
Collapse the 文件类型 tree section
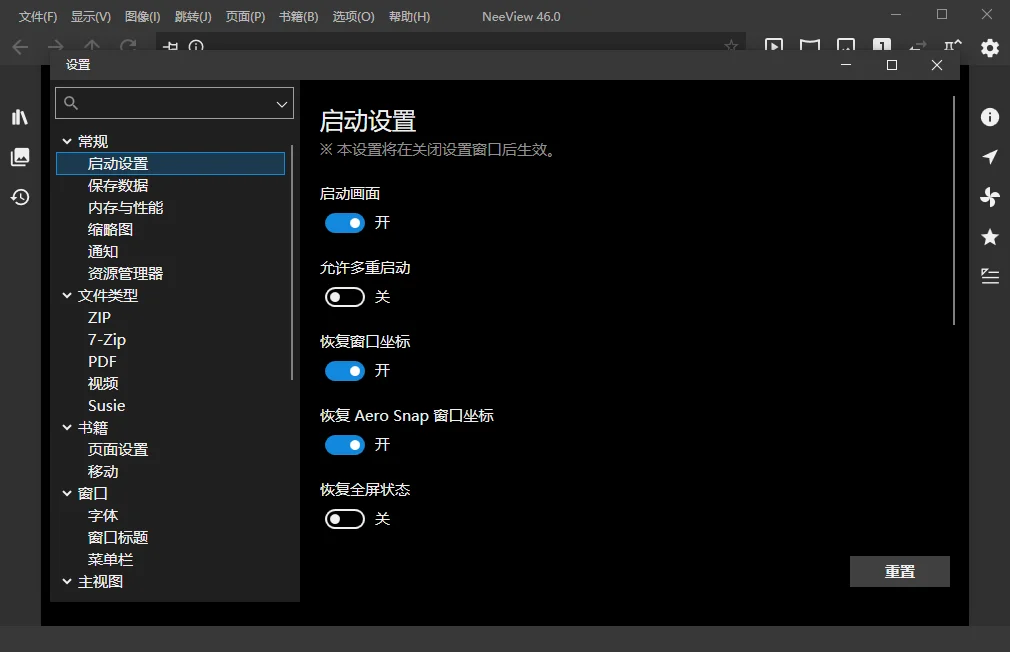tap(67, 296)
